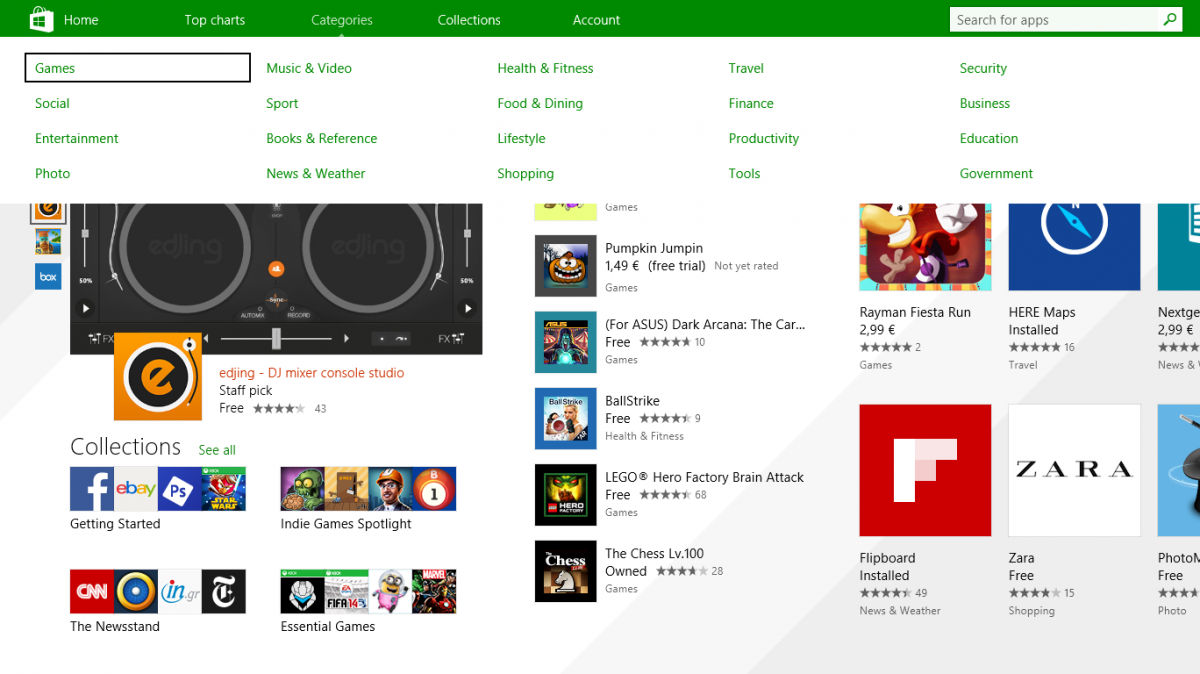Click the Search for apps field
Image resolution: width=1200 pixels, height=674 pixels.
point(1054,20)
